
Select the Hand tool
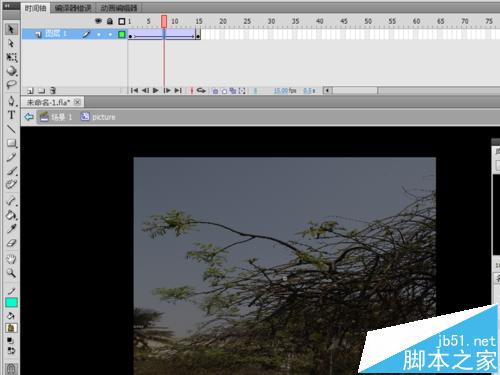click(11, 259)
